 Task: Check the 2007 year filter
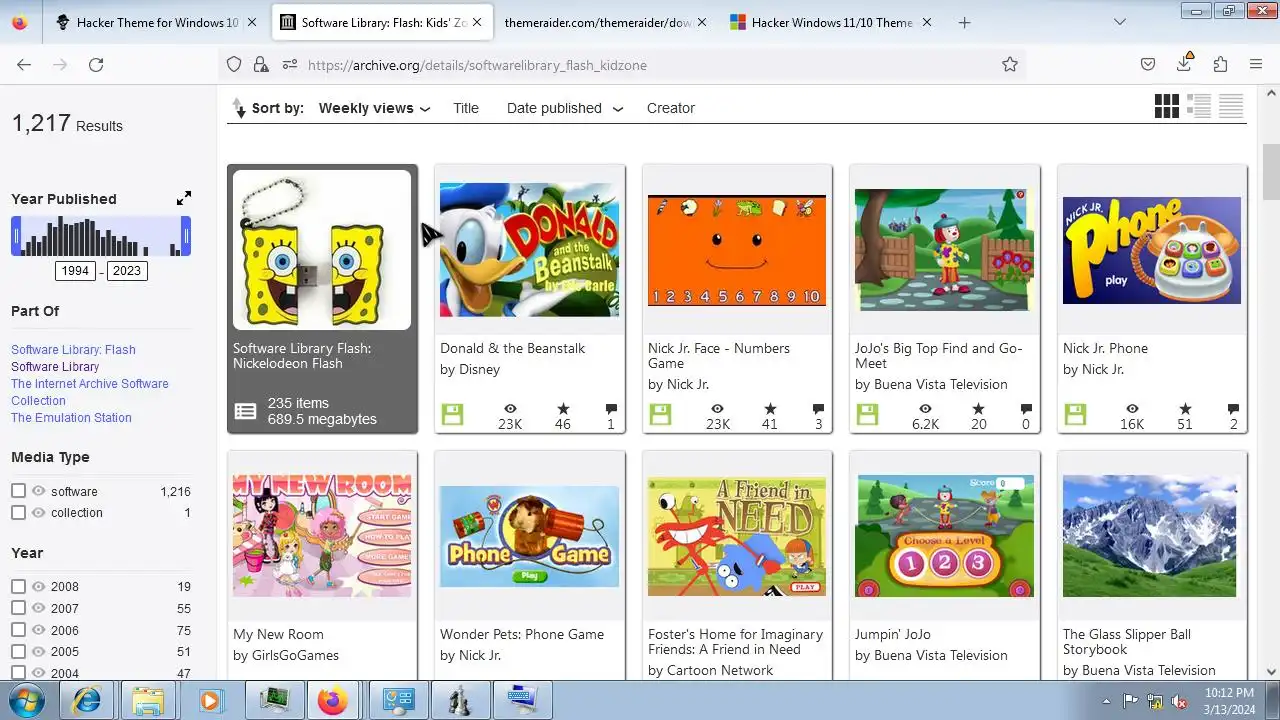[18, 608]
